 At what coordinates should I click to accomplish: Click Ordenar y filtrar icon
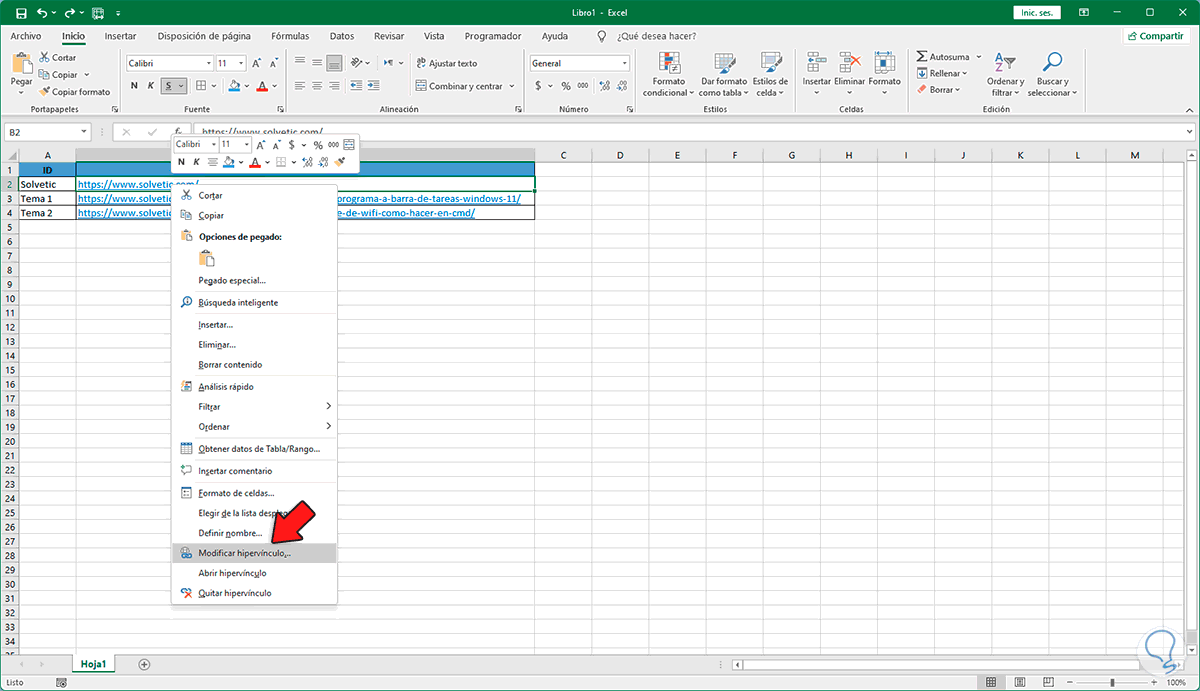pyautogui.click(x=1006, y=63)
